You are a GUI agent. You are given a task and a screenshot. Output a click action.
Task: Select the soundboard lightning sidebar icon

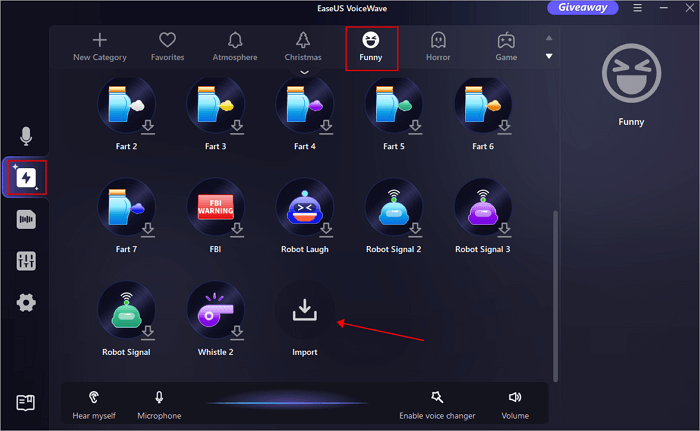pyautogui.click(x=27, y=178)
